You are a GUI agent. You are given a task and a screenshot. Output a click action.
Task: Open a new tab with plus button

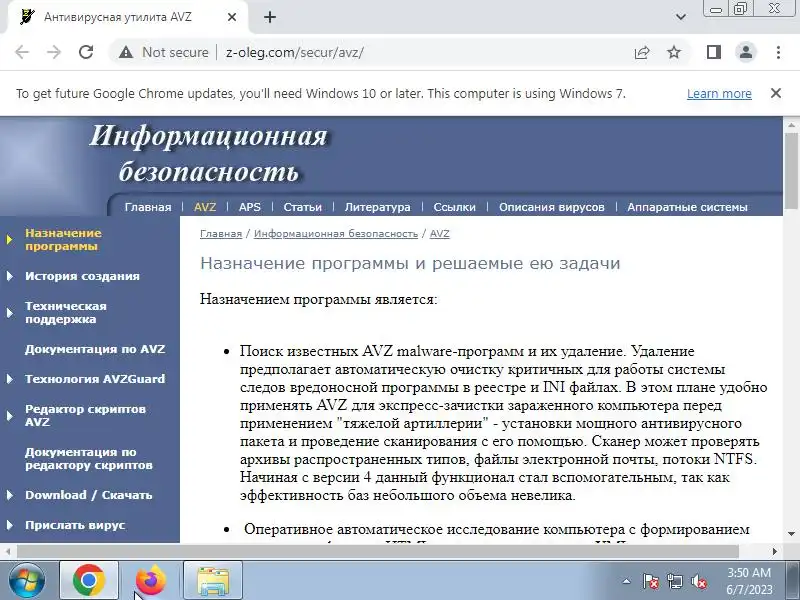(269, 17)
